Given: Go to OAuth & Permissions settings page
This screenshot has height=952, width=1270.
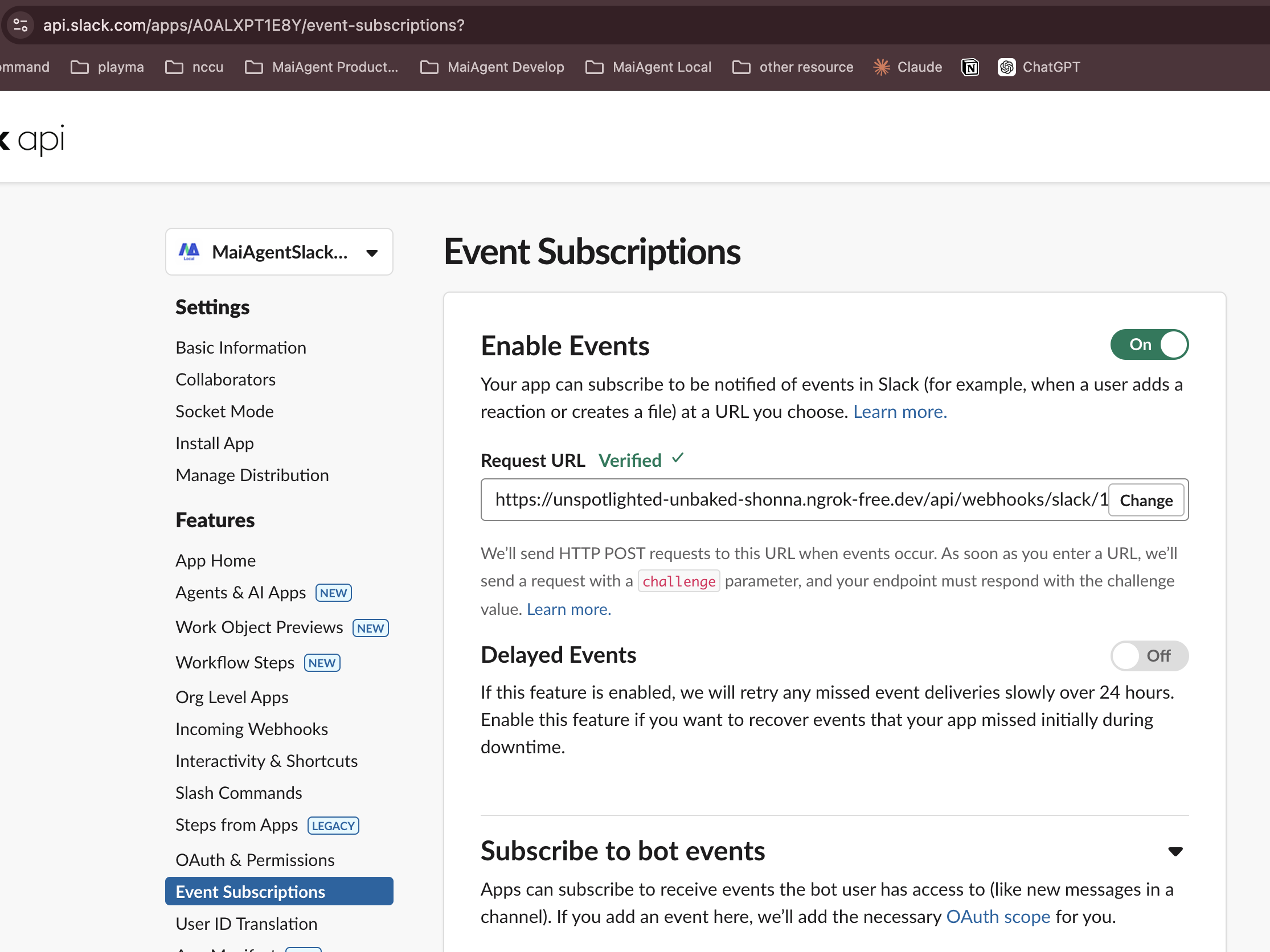Looking at the screenshot, I should pyautogui.click(x=255, y=860).
